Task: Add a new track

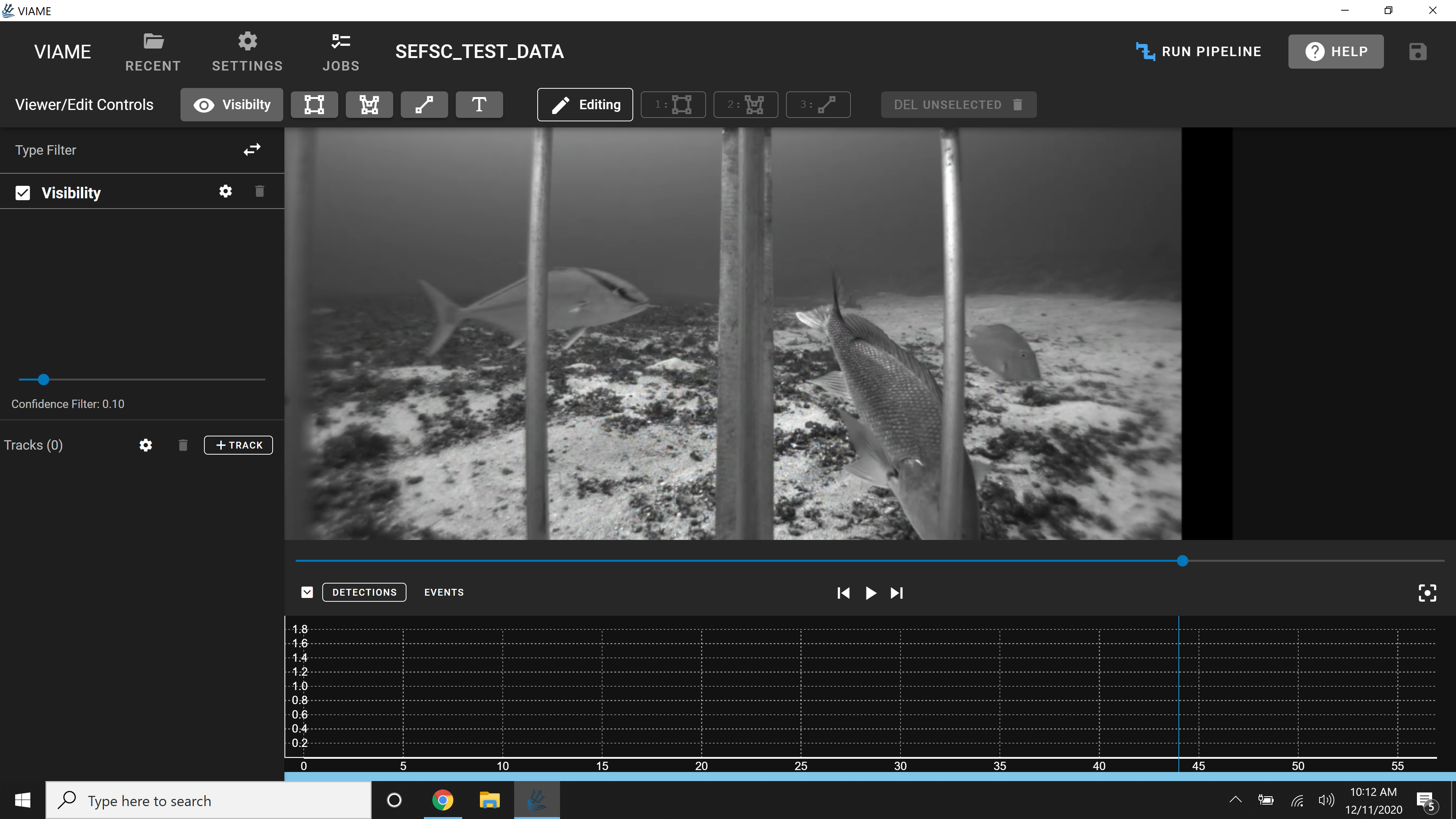Action: point(238,446)
